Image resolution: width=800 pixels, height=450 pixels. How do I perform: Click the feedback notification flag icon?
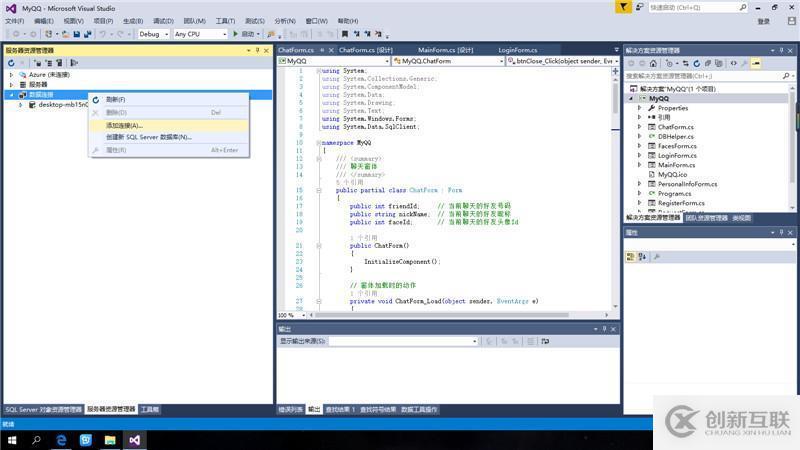coord(623,7)
